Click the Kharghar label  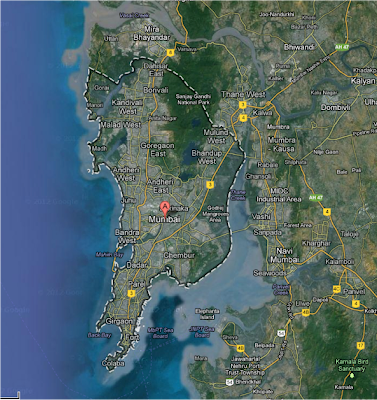click(x=316, y=243)
